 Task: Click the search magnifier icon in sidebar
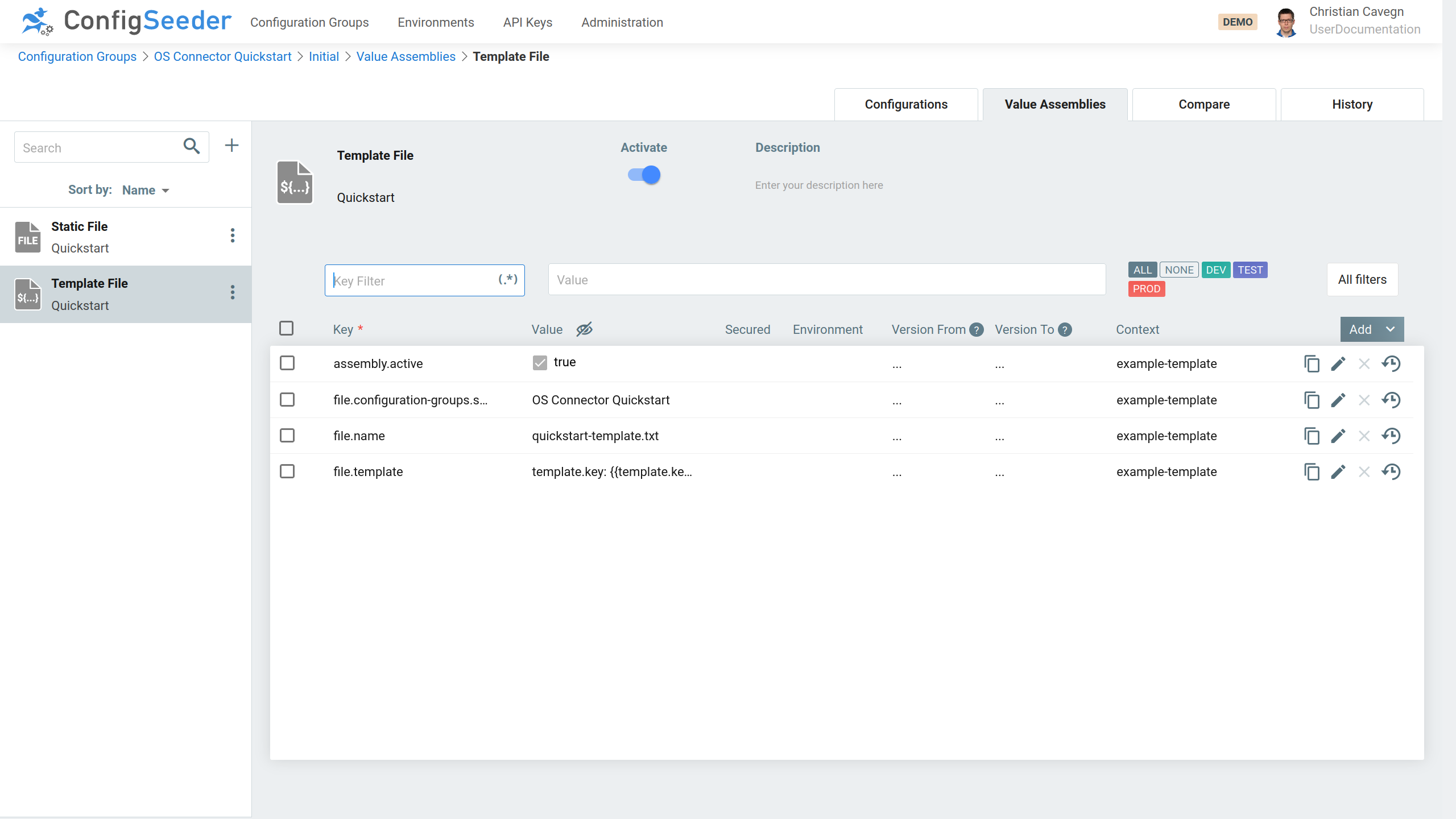tap(192, 146)
